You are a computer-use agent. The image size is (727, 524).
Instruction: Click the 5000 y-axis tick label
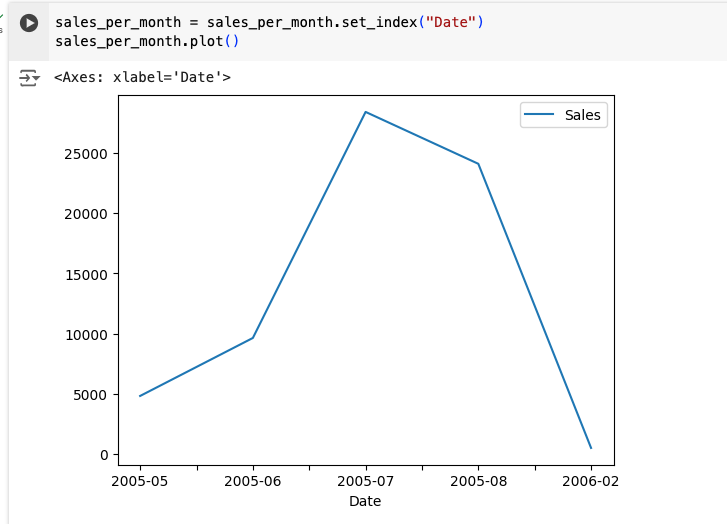(x=88, y=394)
